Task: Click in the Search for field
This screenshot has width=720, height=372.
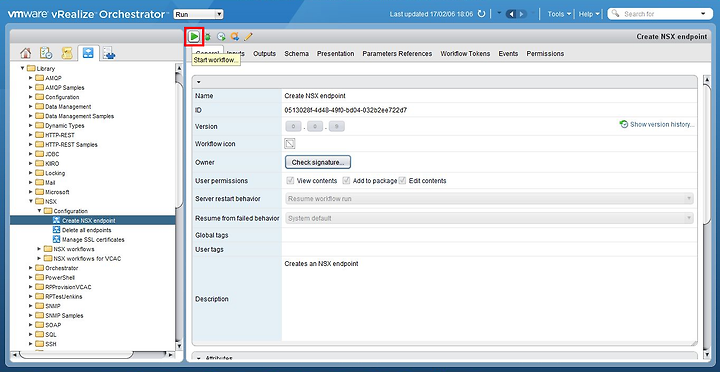Action: [x=660, y=14]
